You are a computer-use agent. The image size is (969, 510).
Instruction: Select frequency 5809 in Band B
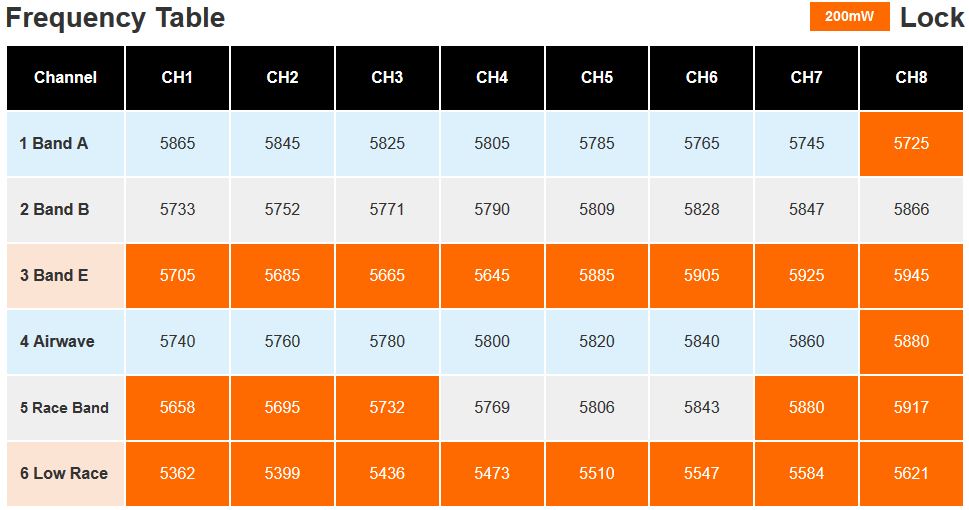pos(597,210)
